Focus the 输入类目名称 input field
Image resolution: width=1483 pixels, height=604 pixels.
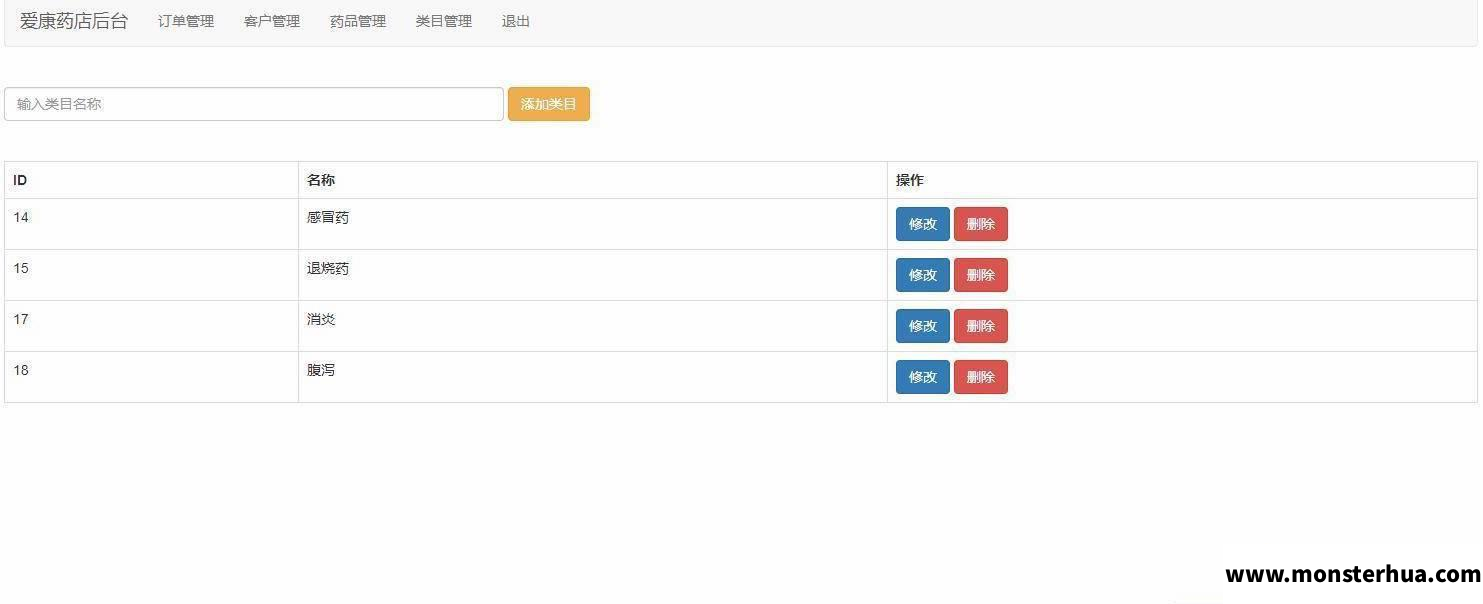[x=254, y=104]
